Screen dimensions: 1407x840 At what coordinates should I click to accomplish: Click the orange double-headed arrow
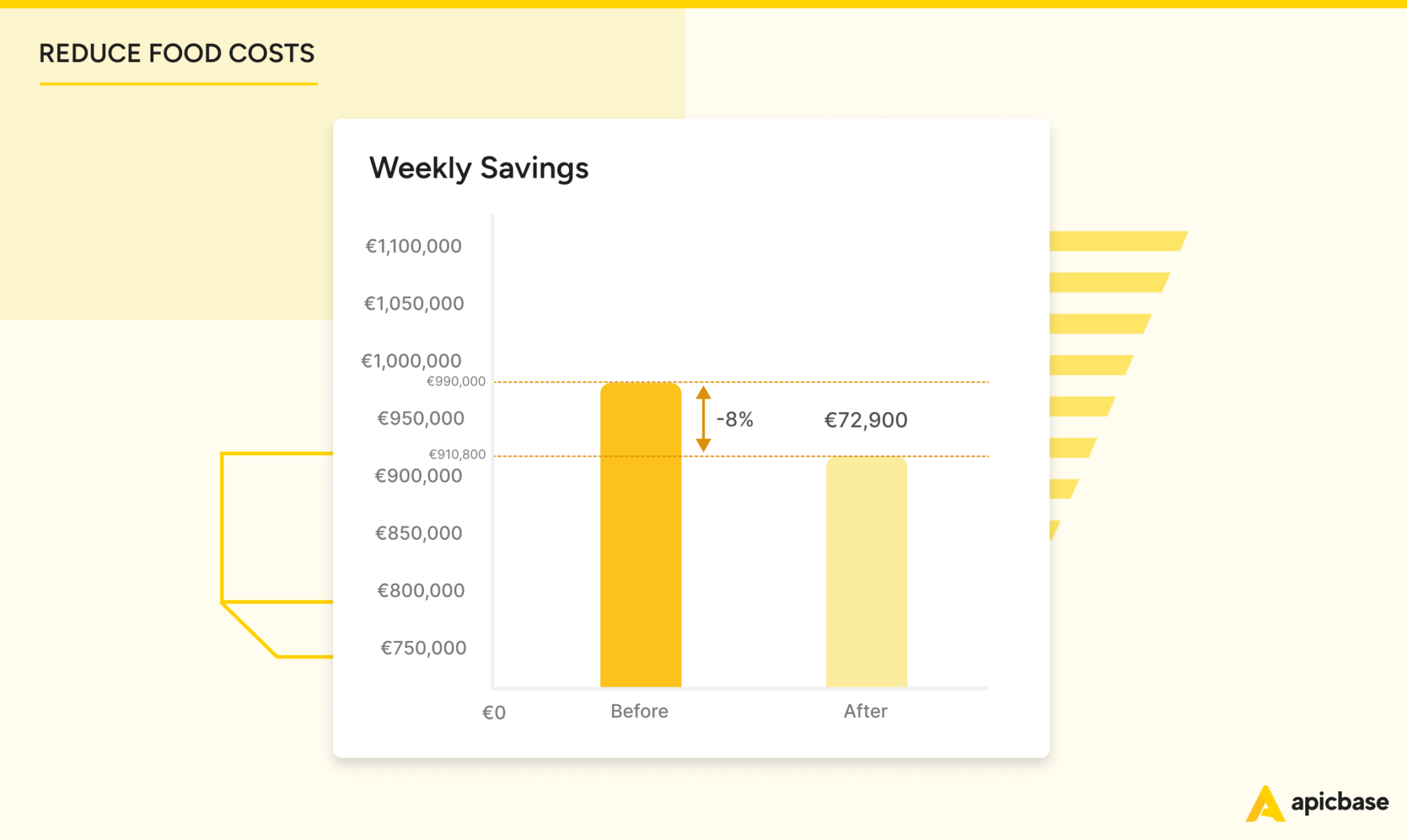coord(703,419)
